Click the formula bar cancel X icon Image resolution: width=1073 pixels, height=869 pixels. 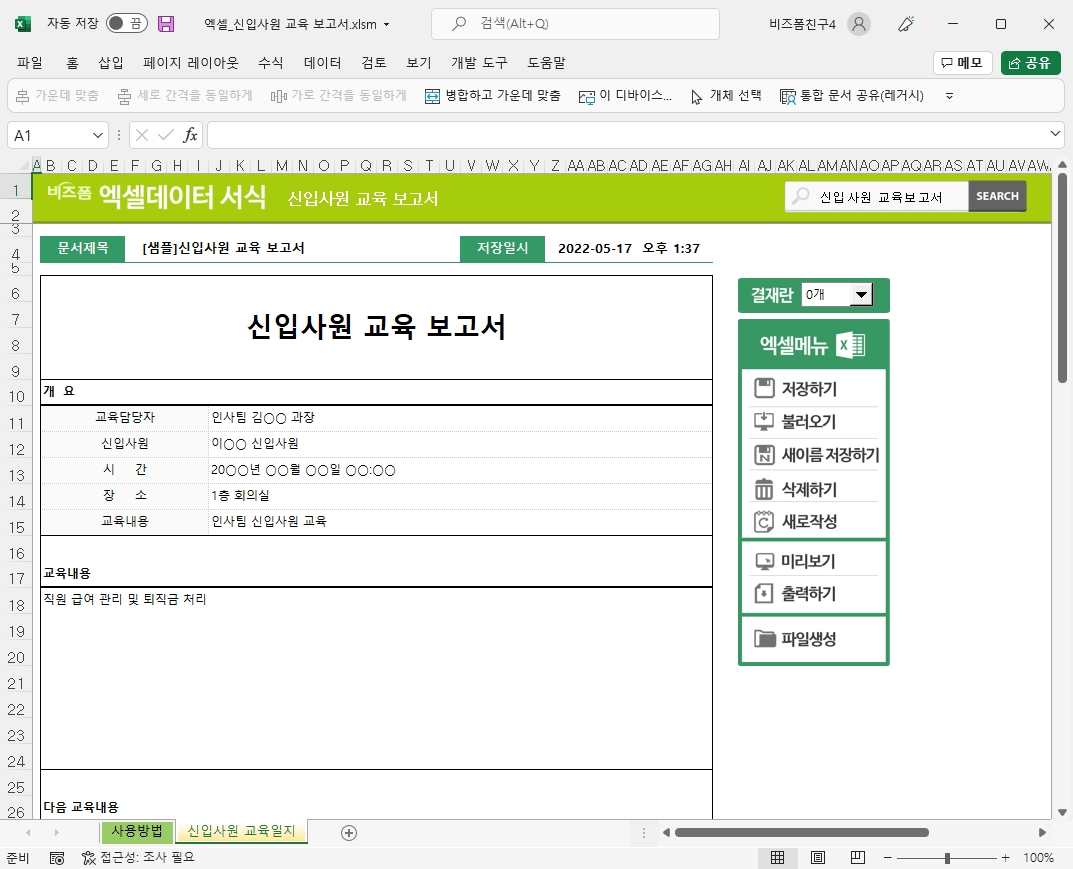142,135
